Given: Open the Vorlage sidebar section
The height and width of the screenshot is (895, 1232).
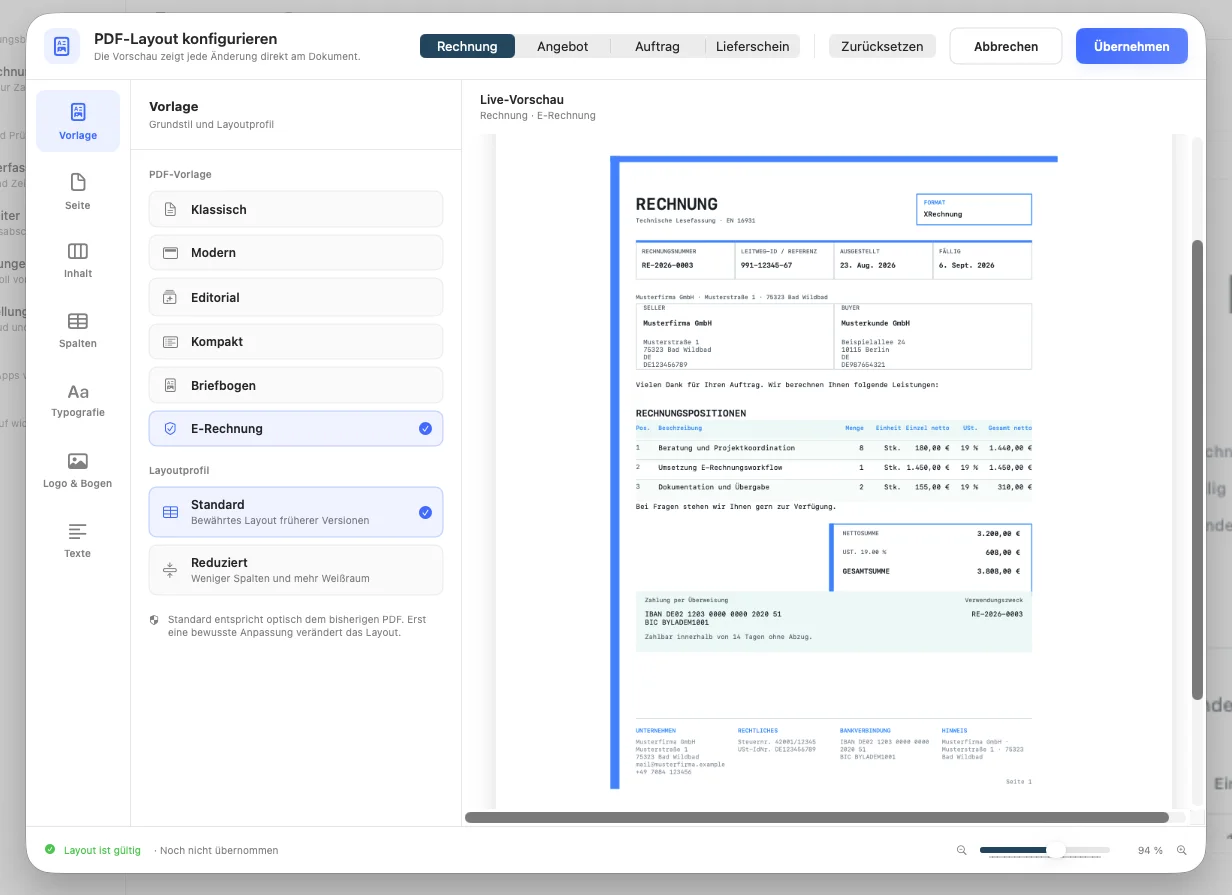Looking at the screenshot, I should 78,121.
